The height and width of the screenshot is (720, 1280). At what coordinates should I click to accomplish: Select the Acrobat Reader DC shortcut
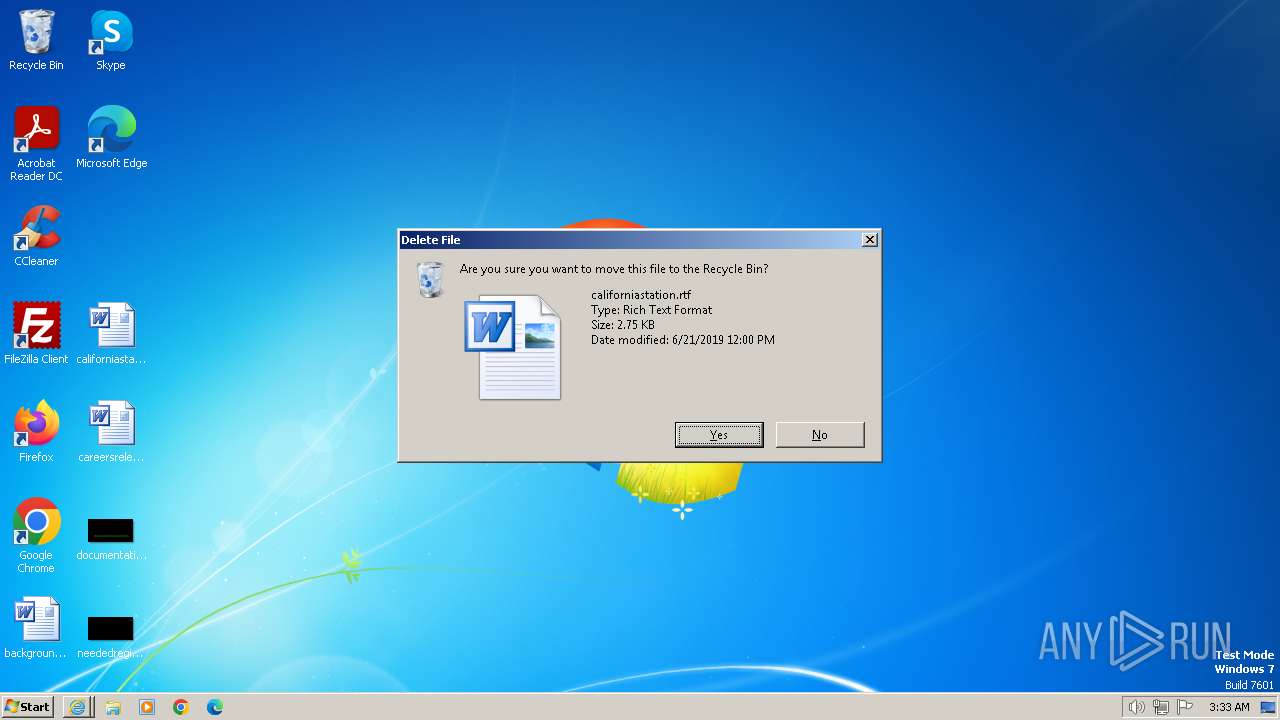36,144
